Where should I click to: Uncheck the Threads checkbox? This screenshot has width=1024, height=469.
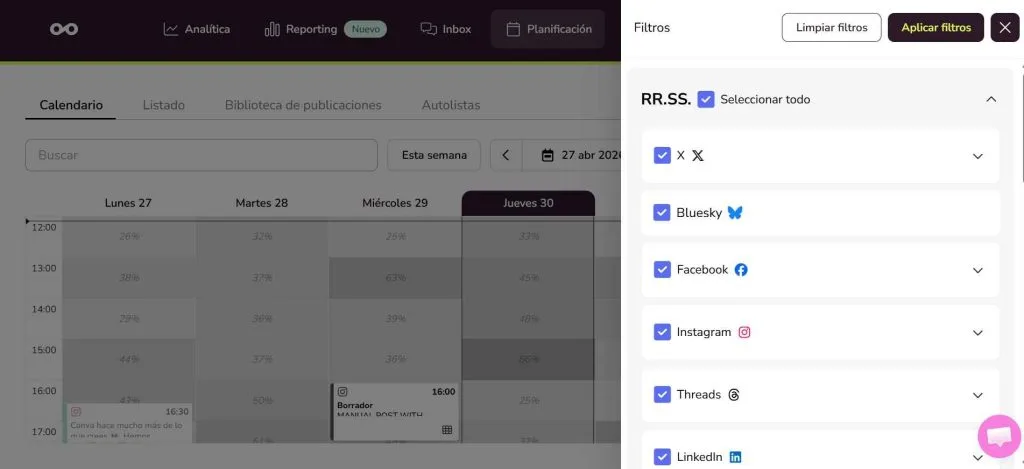[662, 395]
